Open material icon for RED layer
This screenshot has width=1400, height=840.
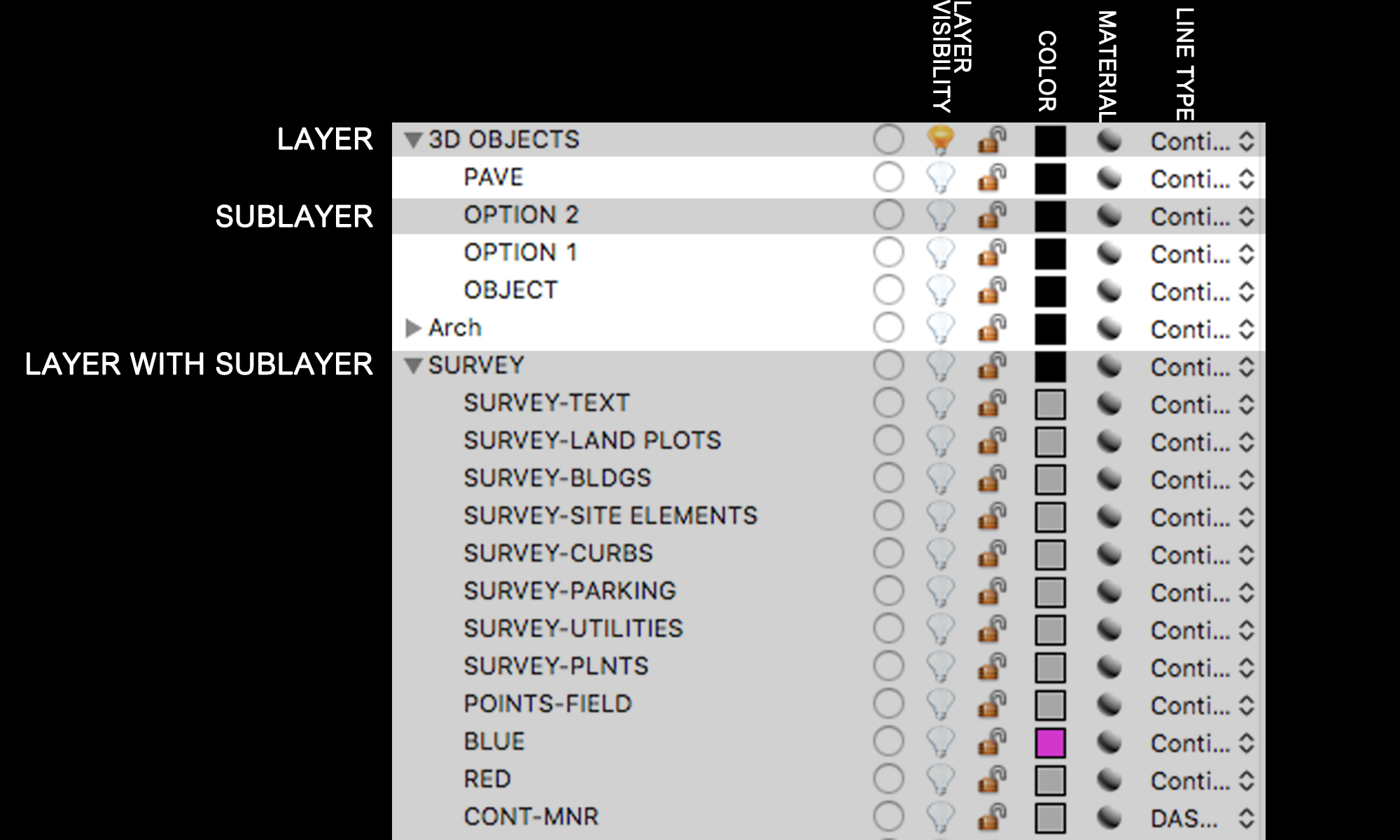pyautogui.click(x=1109, y=780)
